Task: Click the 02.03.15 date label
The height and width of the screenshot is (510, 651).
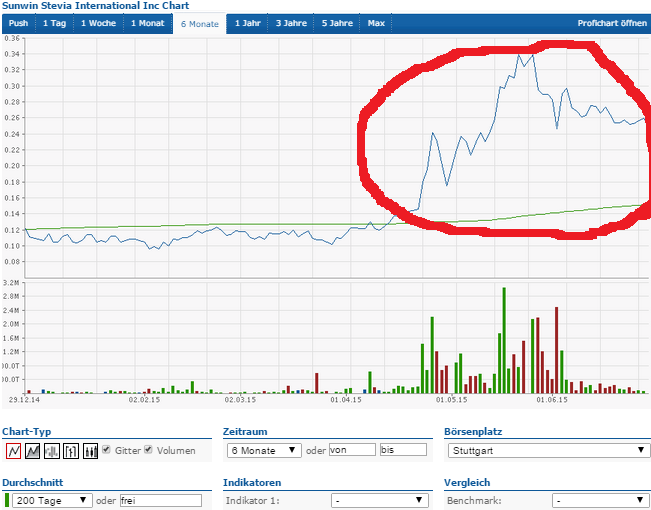Action: [240, 400]
